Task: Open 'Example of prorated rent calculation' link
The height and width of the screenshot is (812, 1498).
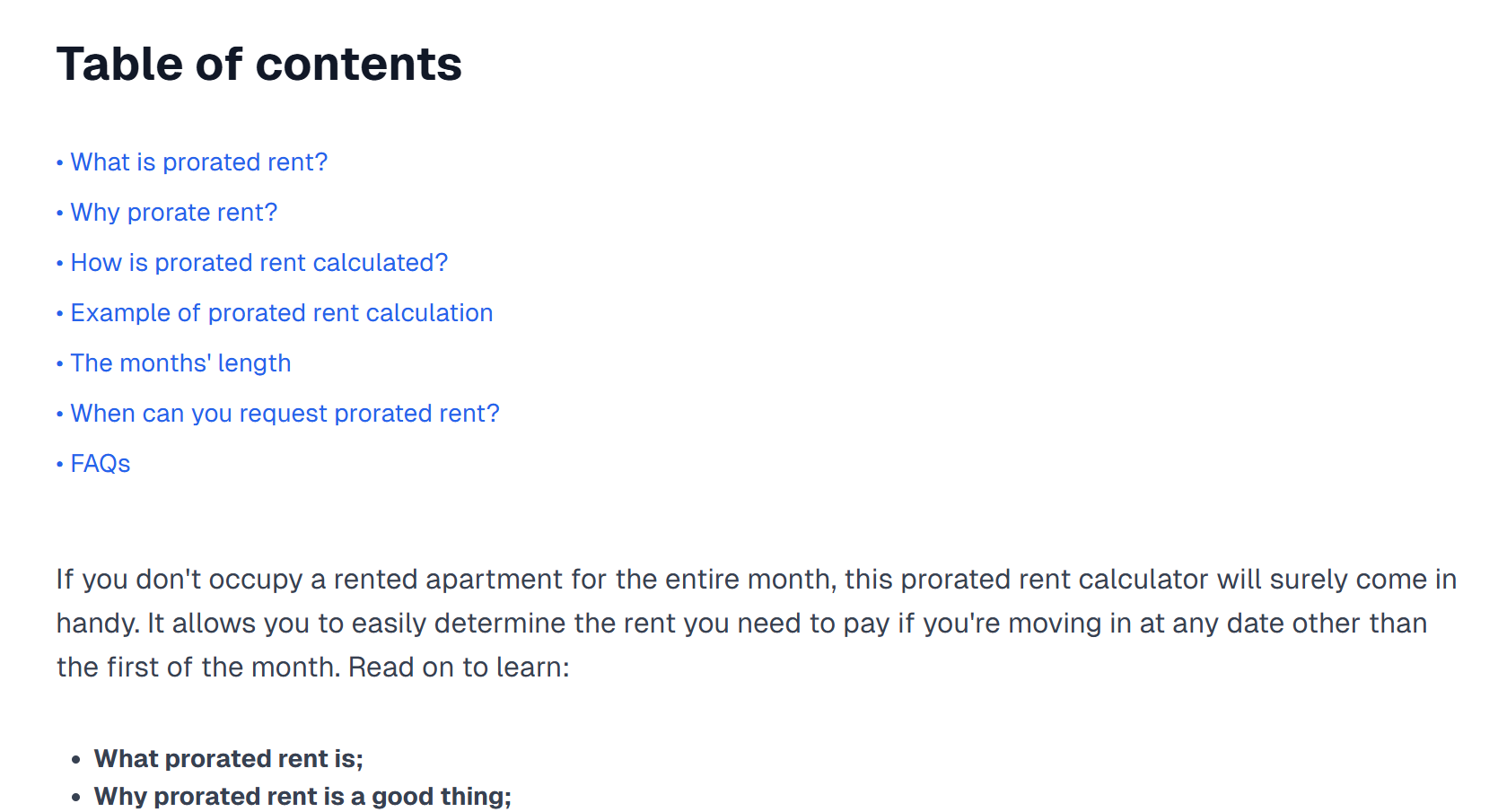Action: point(281,313)
